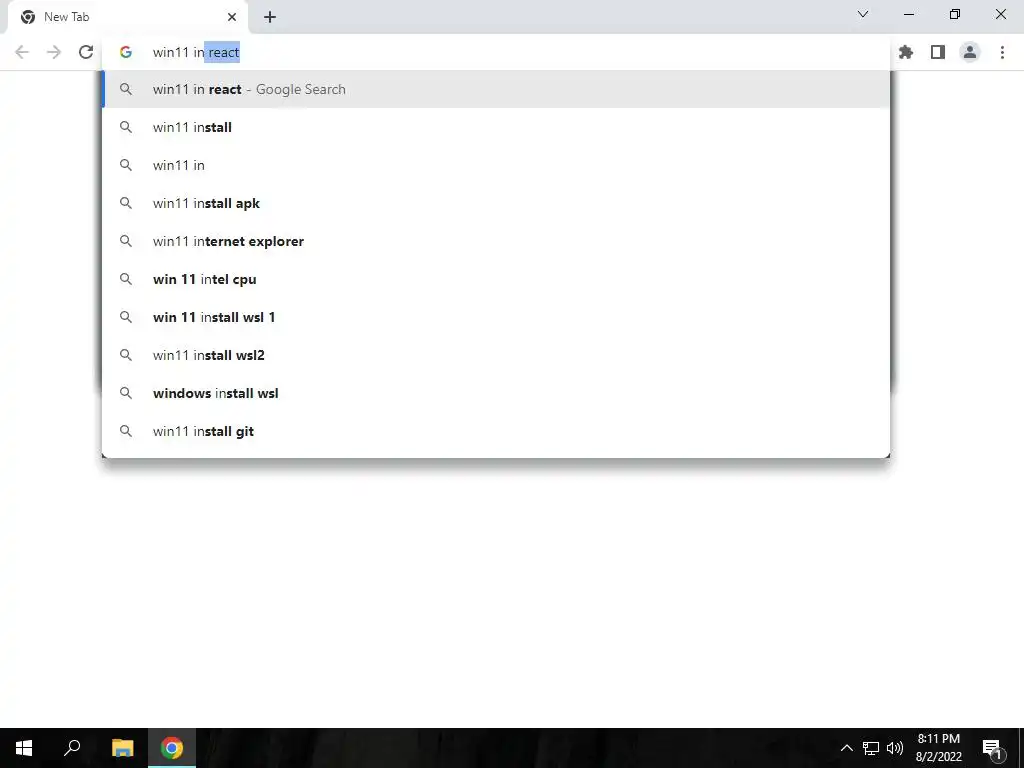This screenshot has height=768, width=1024.
Task: Open the network status tray icon
Action: tap(871, 748)
